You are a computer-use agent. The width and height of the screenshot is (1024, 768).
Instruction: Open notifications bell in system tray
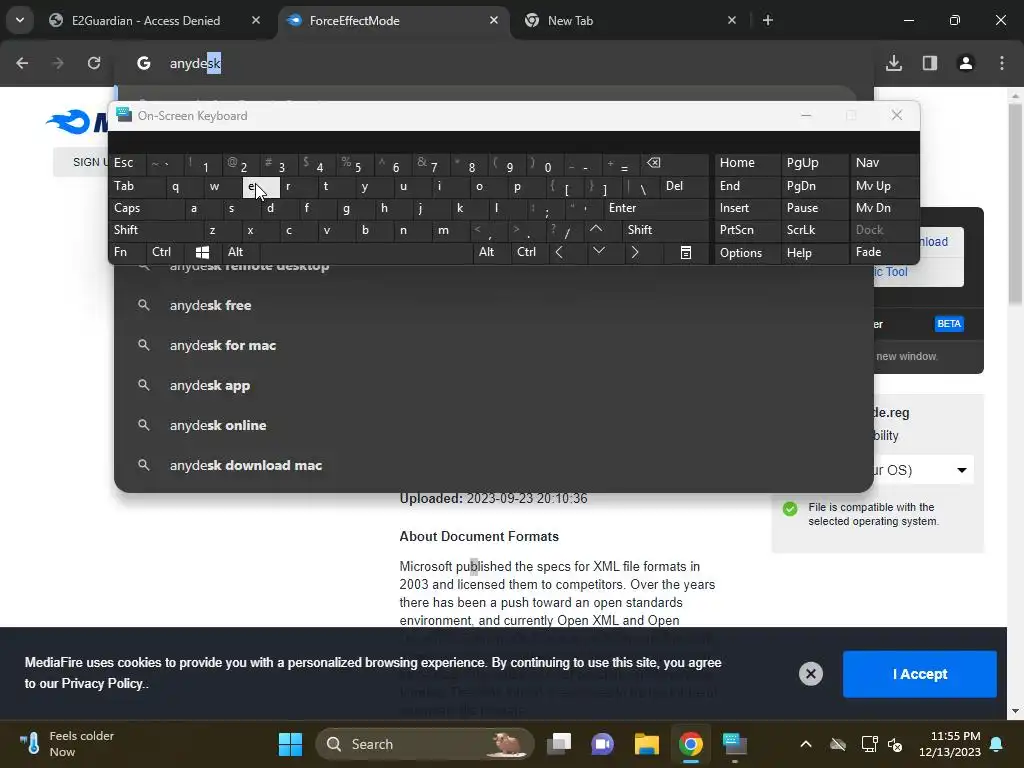coord(997,744)
